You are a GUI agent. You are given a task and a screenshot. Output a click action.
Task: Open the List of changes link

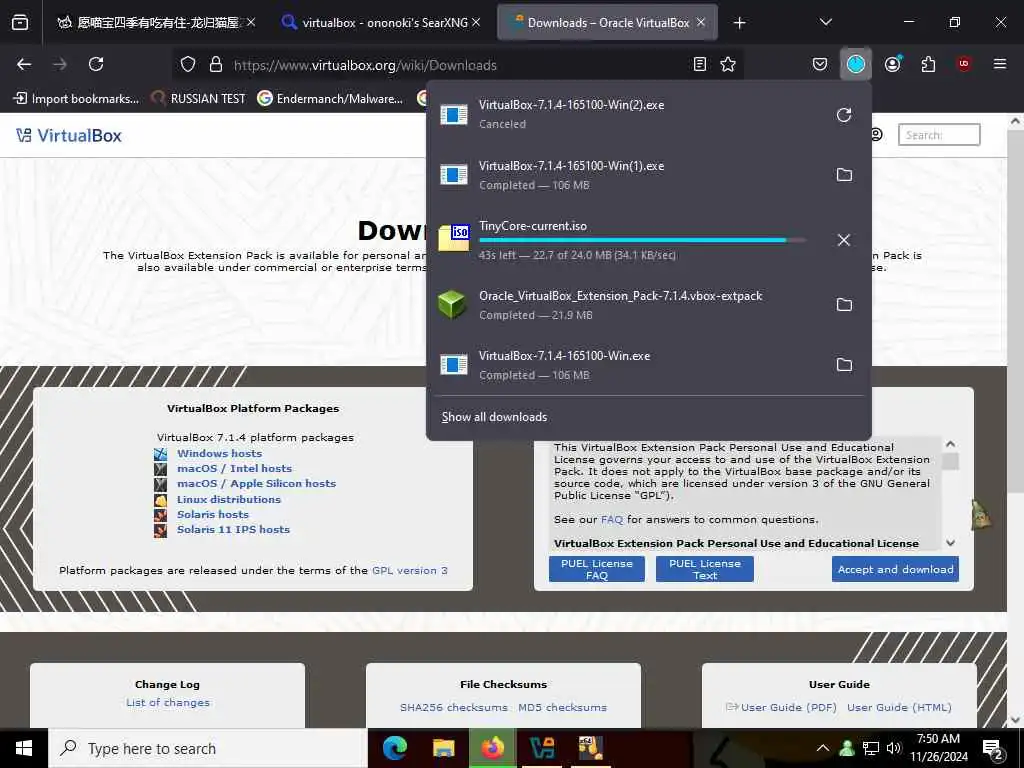pyautogui.click(x=168, y=703)
